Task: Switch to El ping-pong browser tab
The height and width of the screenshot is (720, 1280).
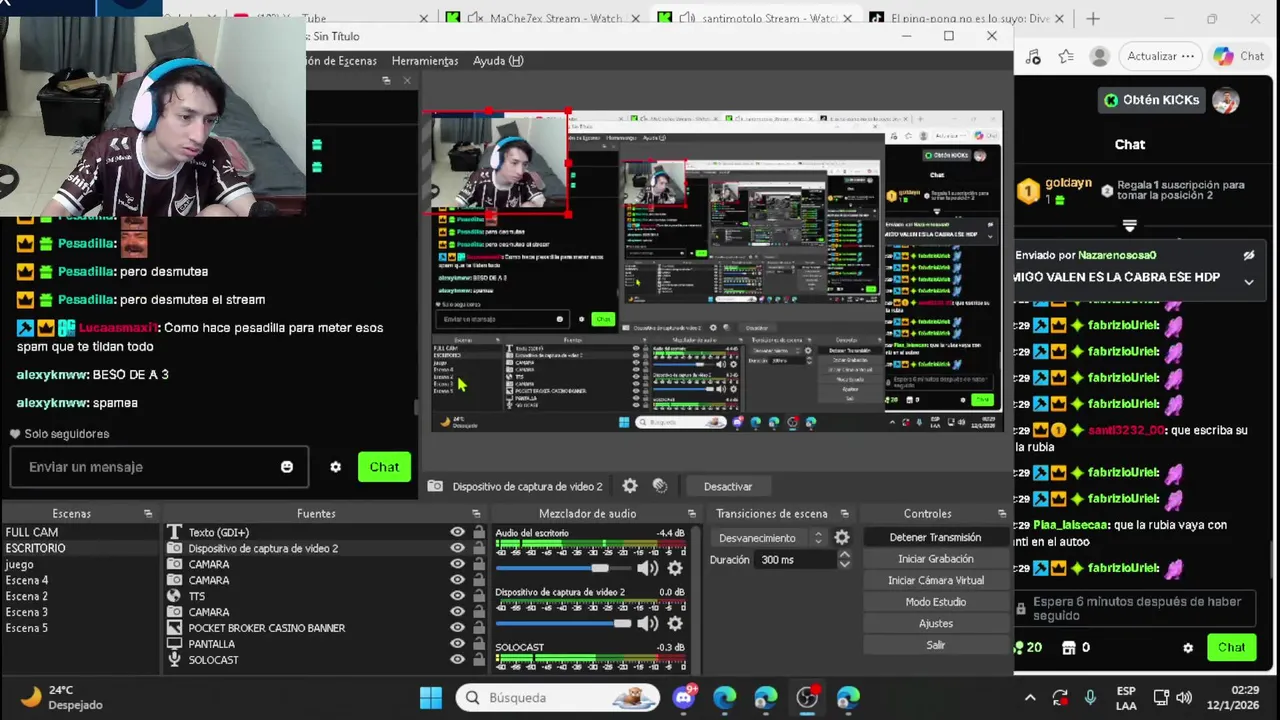Action: pyautogui.click(x=965, y=18)
